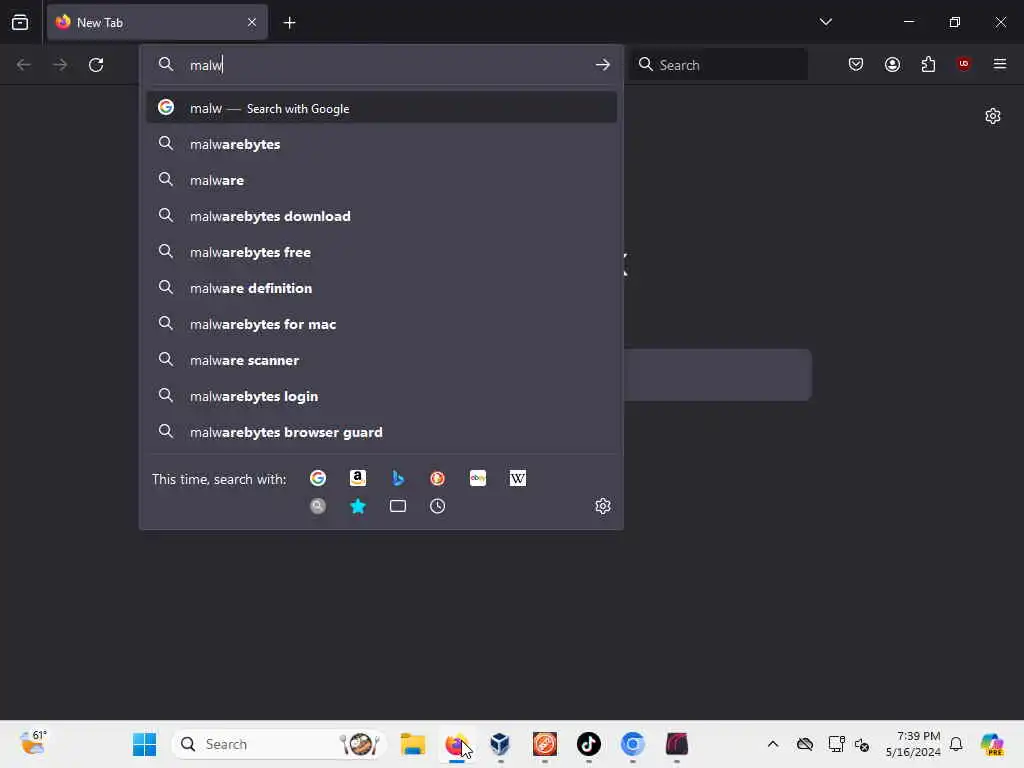Search this time with eBay icon

[x=477, y=478]
